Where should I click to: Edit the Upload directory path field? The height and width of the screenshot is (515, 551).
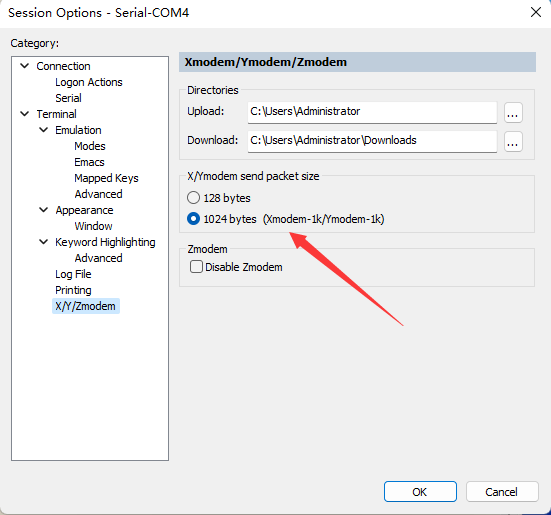[x=372, y=112]
